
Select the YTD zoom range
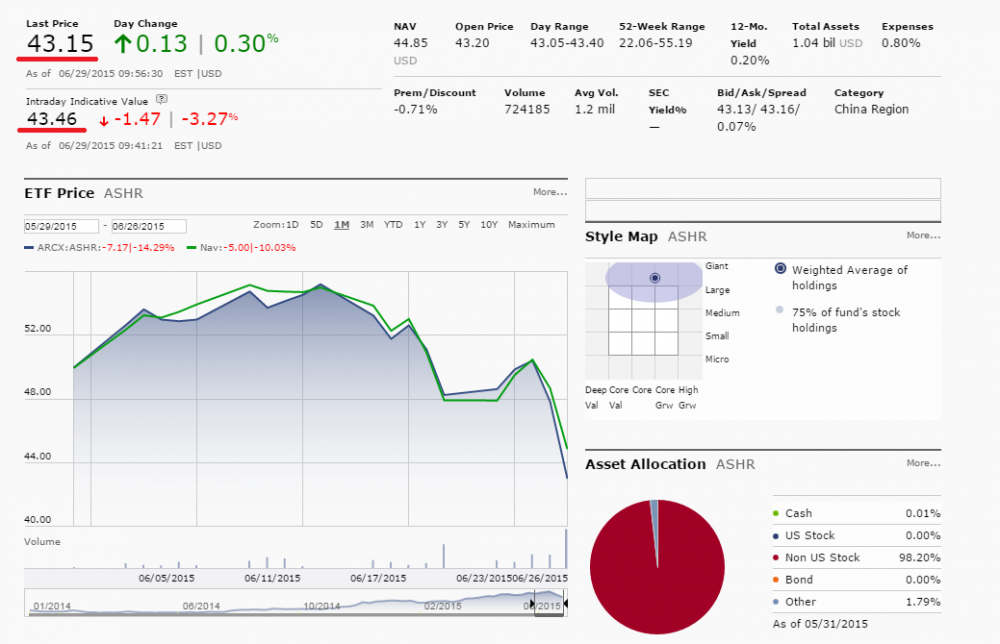tap(393, 225)
